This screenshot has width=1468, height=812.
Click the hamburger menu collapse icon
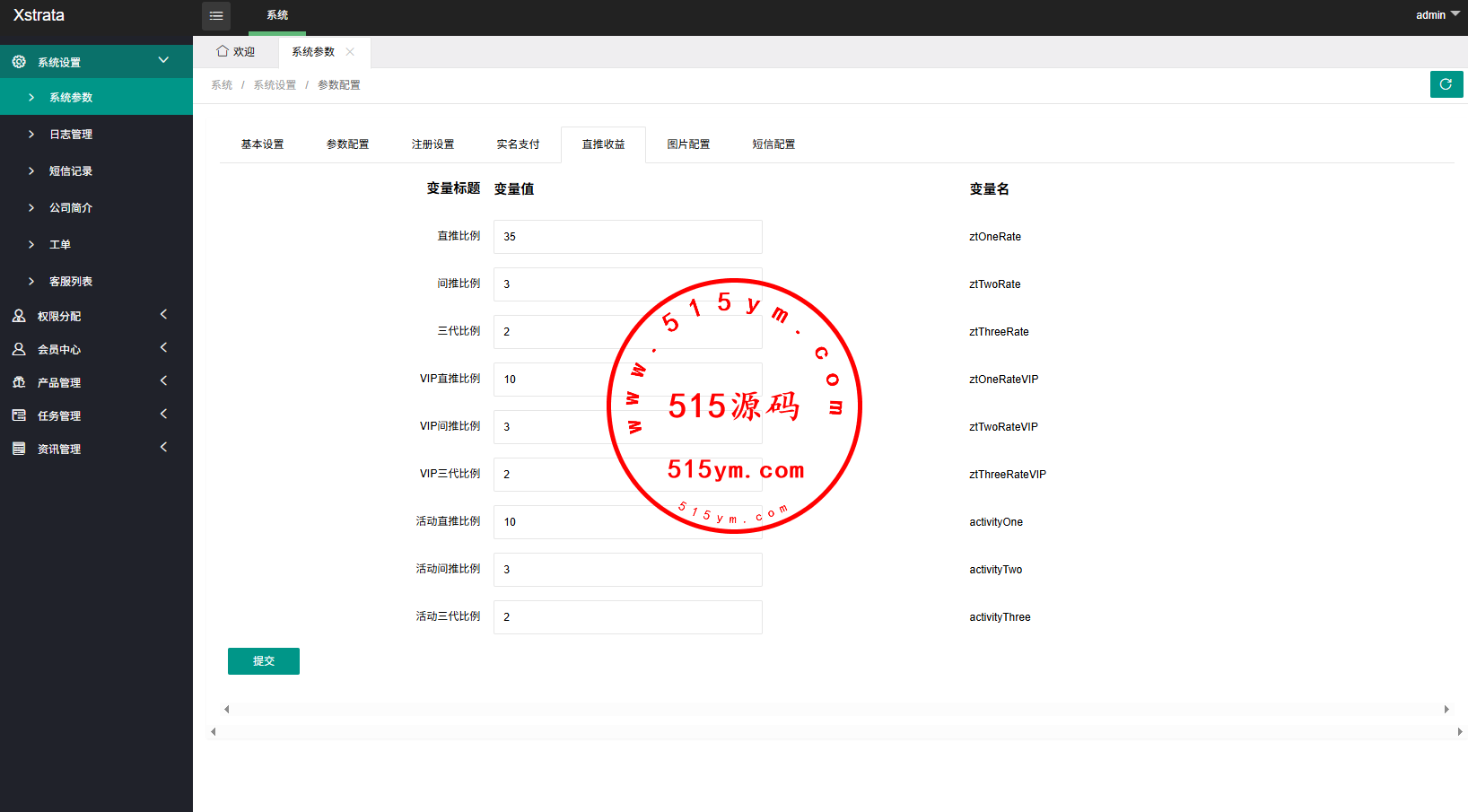216,16
